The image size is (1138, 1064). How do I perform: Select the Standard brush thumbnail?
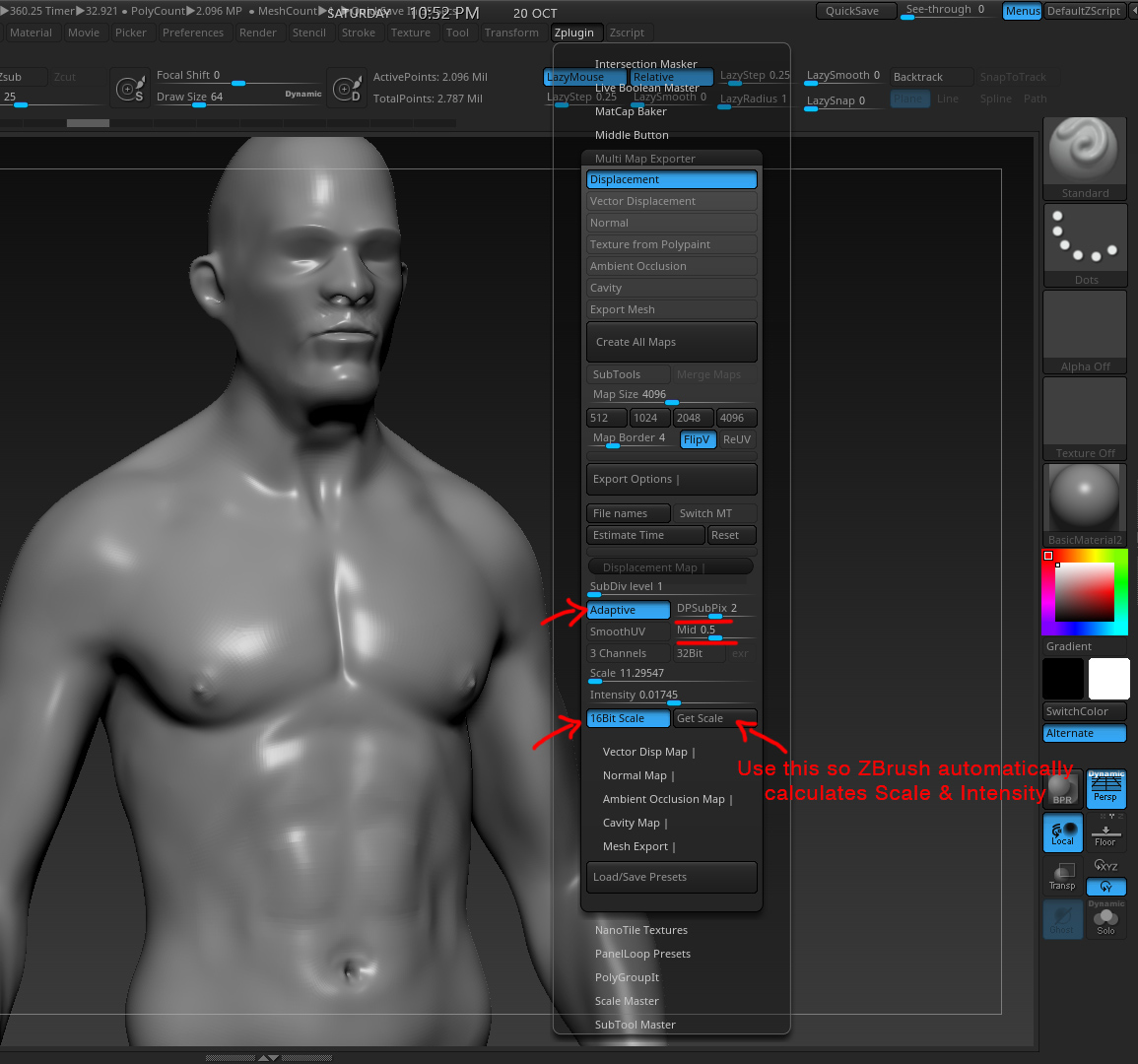click(1084, 159)
